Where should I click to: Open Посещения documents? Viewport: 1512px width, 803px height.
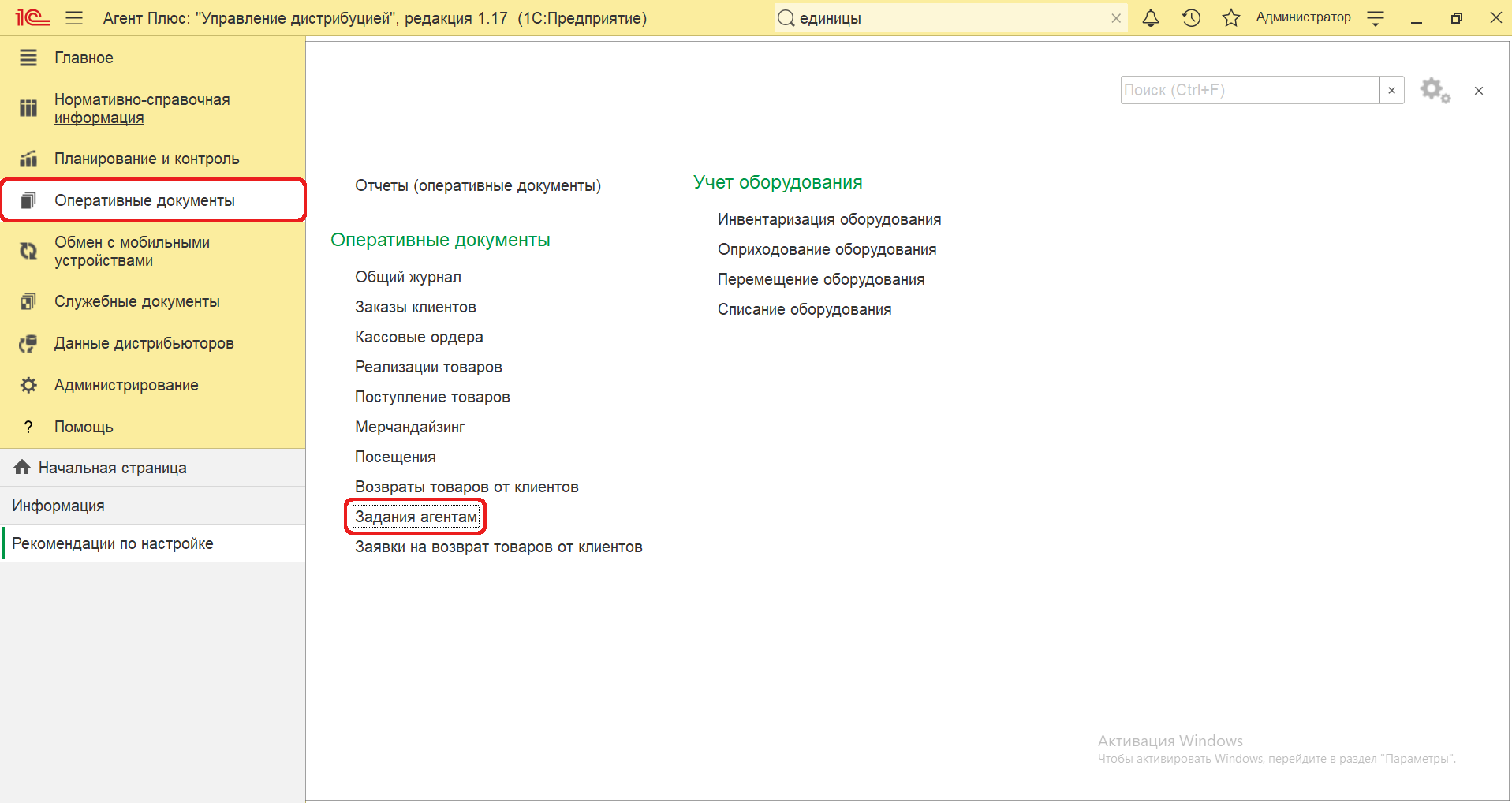395,457
